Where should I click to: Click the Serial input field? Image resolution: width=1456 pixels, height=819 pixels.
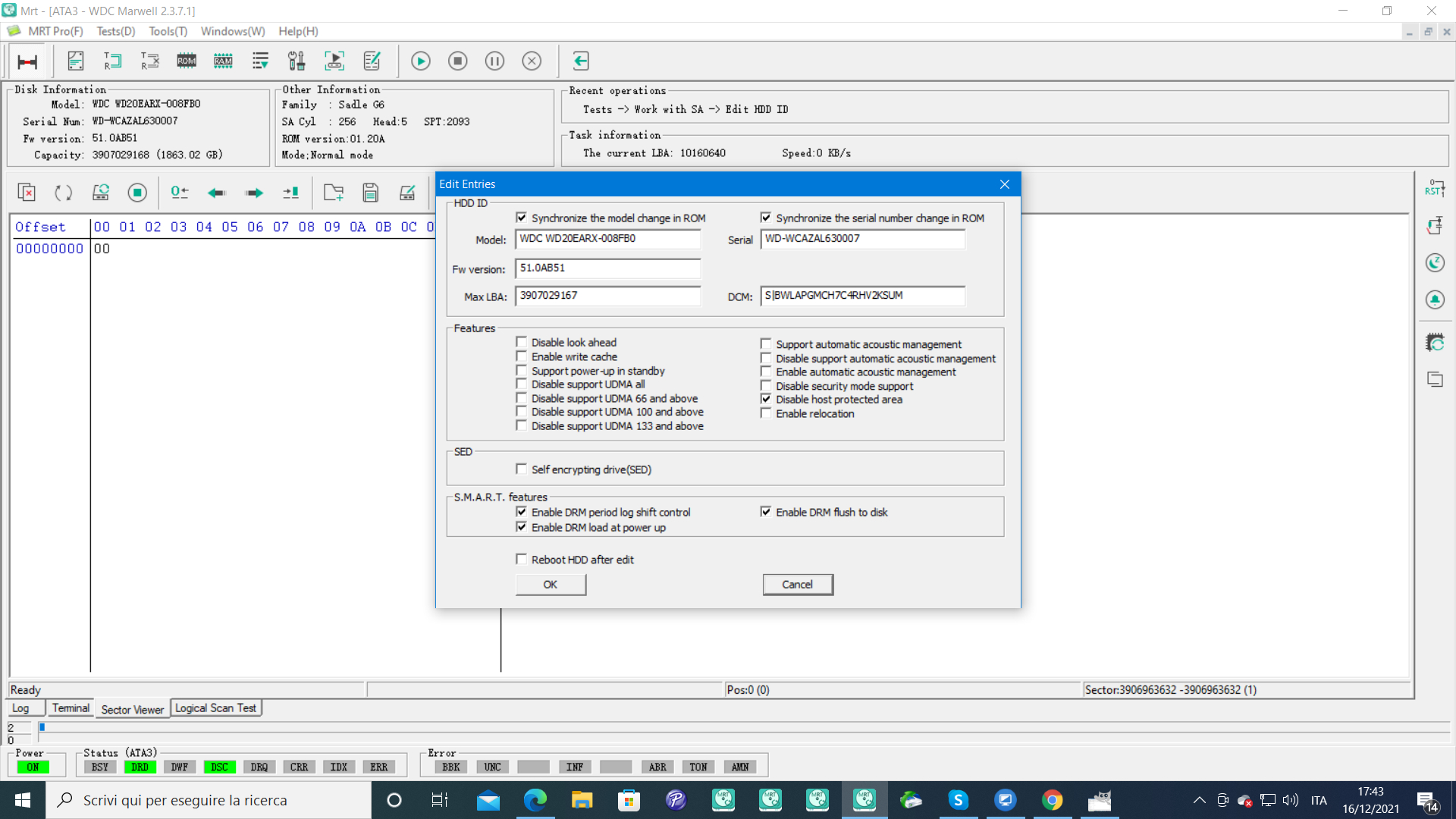[x=863, y=239]
